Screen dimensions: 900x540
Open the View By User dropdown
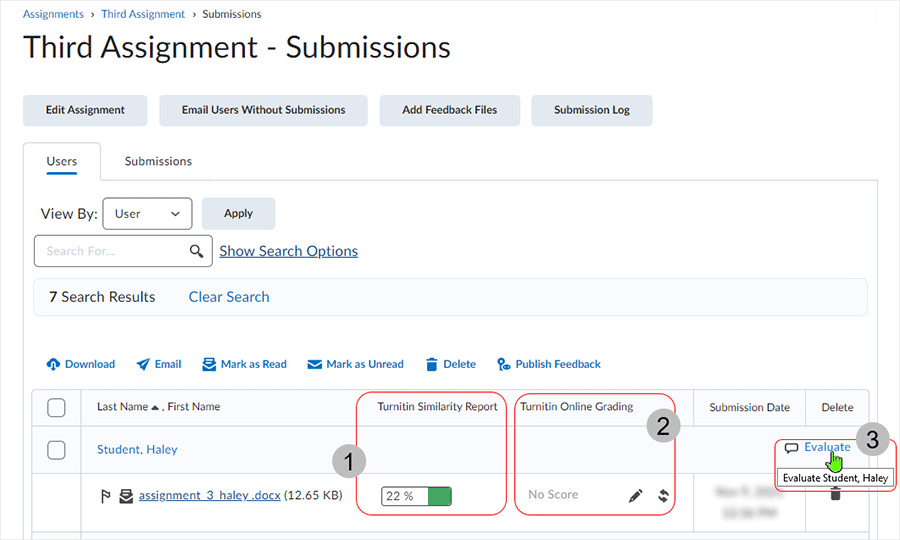148,213
